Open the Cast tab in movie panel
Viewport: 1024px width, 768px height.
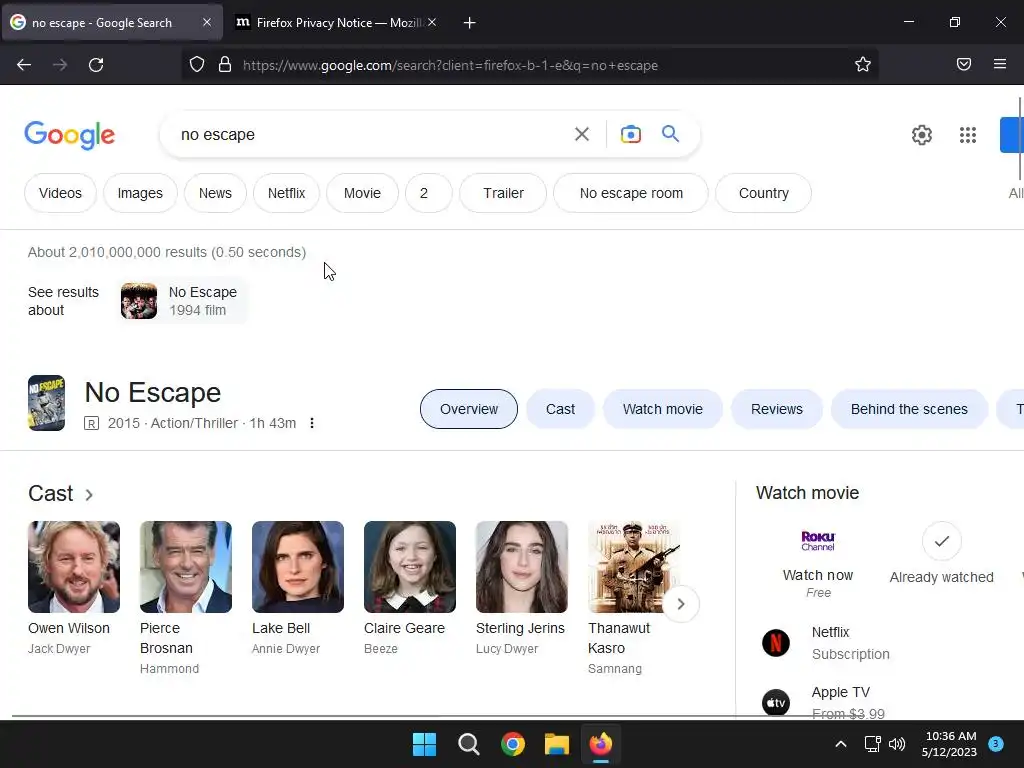pos(560,409)
